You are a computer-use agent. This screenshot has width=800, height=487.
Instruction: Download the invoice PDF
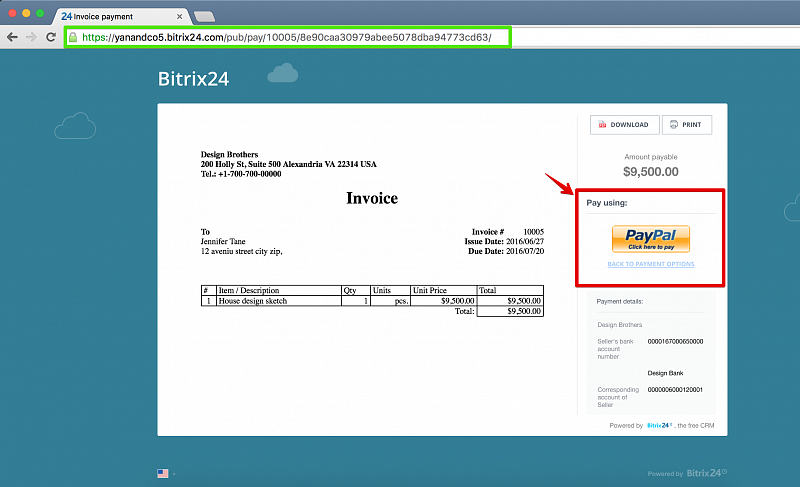point(624,124)
